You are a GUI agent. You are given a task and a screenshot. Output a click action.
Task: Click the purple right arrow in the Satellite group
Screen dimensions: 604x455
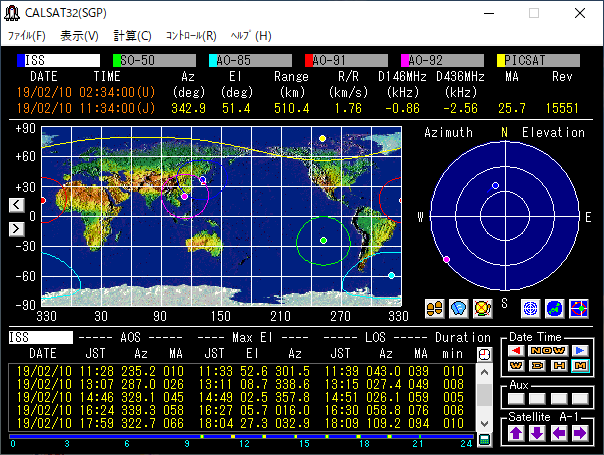coord(581,433)
